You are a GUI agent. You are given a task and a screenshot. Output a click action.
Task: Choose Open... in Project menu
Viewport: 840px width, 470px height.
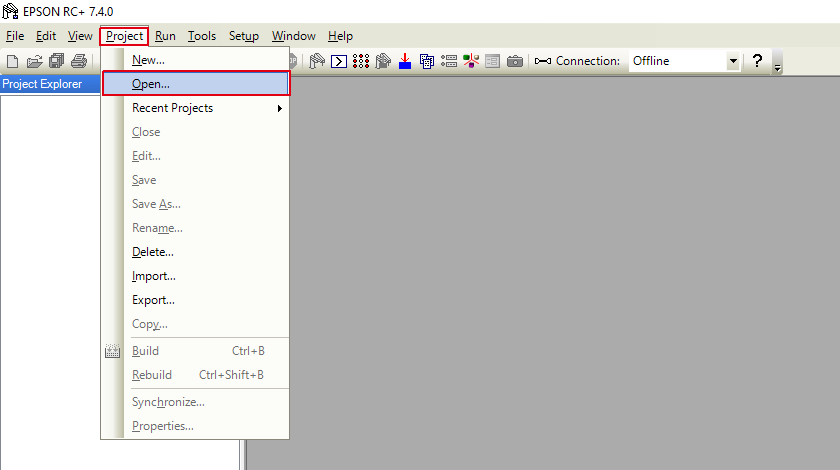point(196,84)
